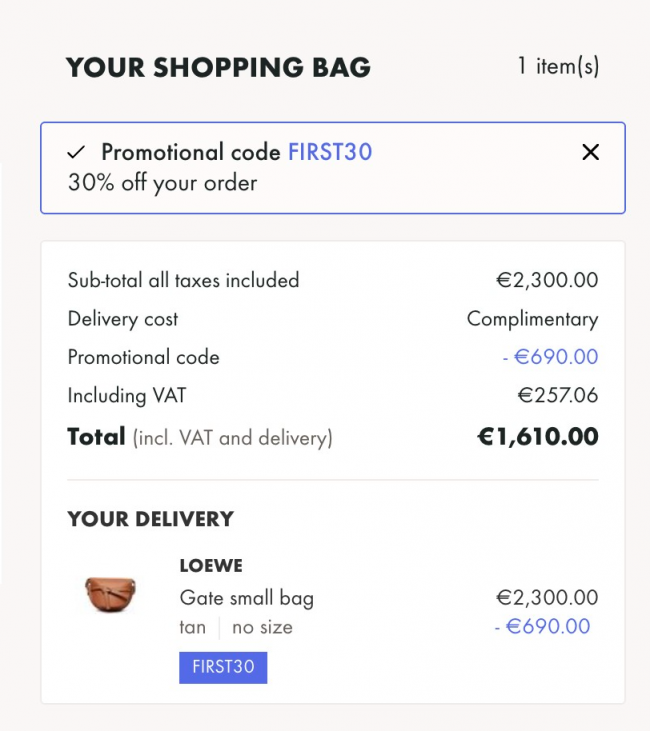Image resolution: width=650 pixels, height=731 pixels.
Task: Open the Gate small bag product name
Action: 247,598
